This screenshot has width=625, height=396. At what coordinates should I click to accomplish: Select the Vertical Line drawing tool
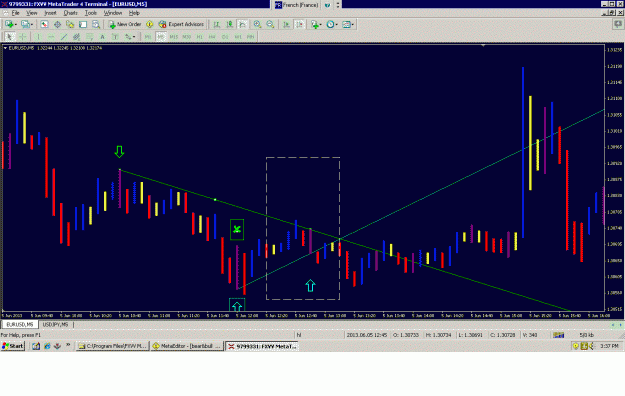38,37
